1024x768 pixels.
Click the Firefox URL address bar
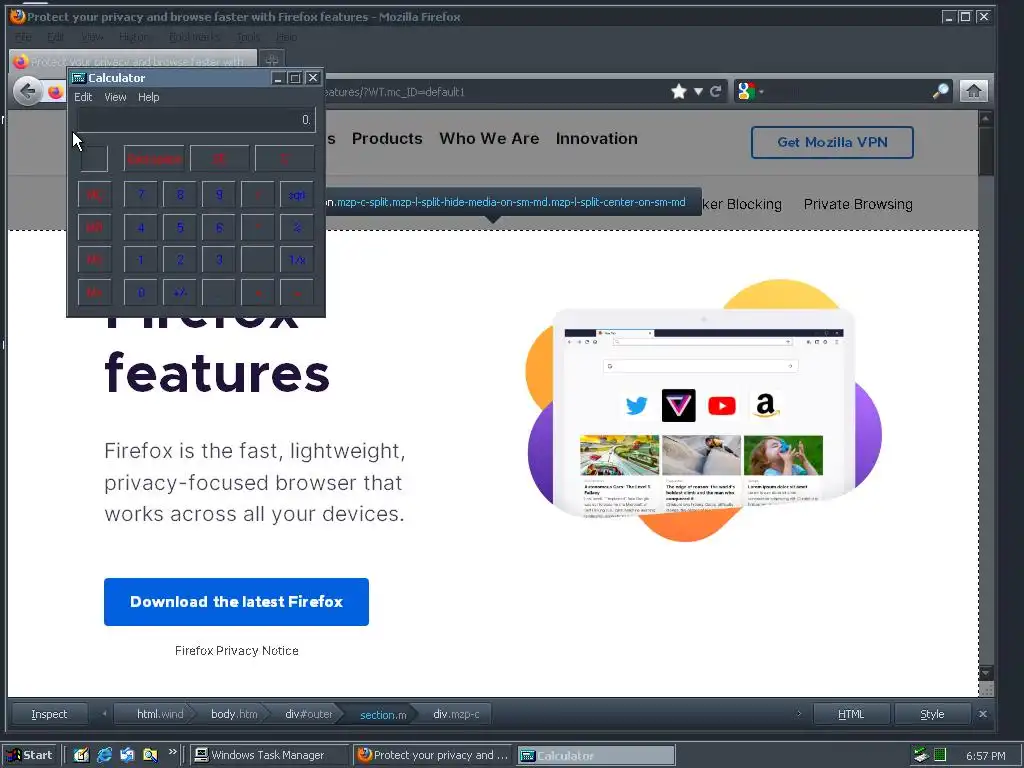point(496,91)
